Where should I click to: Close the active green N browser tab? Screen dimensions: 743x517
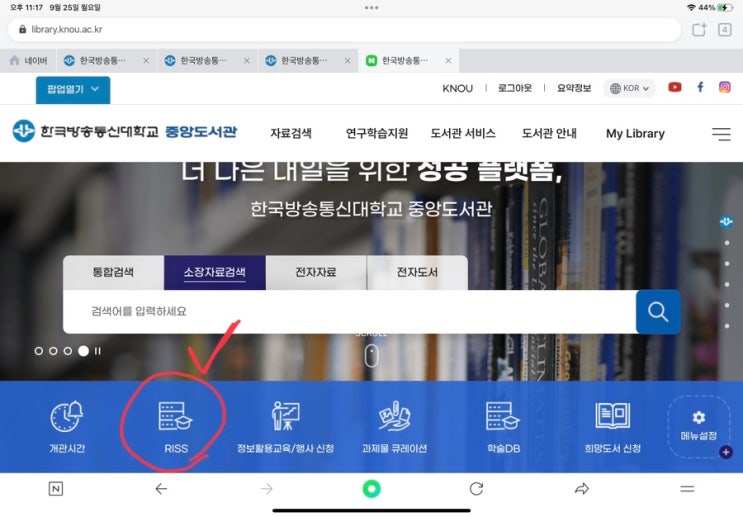[x=448, y=61]
